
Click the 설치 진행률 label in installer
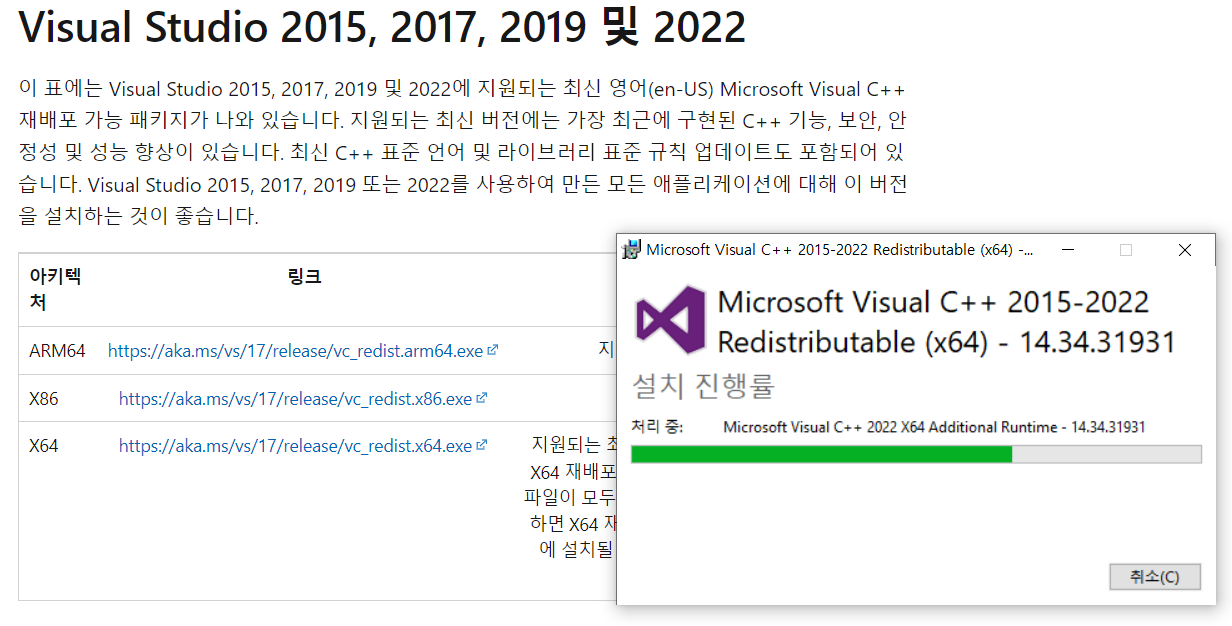[x=703, y=385]
